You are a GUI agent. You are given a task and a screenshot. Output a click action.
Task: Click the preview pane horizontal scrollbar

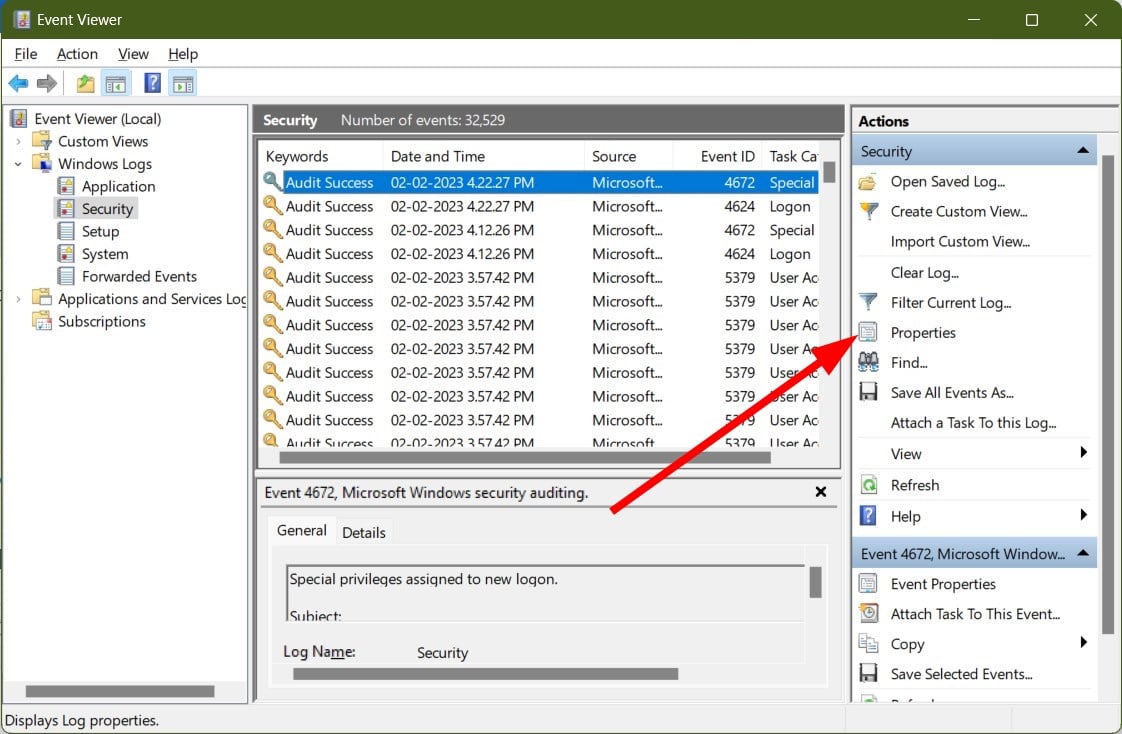[x=486, y=674]
